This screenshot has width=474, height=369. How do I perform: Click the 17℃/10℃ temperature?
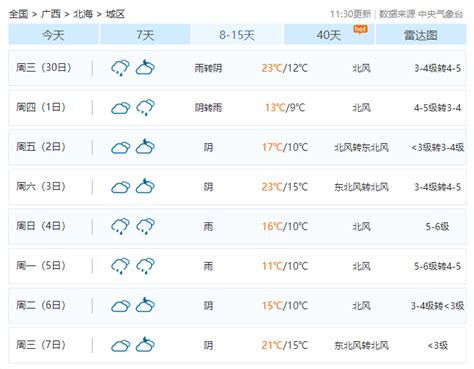285,147
